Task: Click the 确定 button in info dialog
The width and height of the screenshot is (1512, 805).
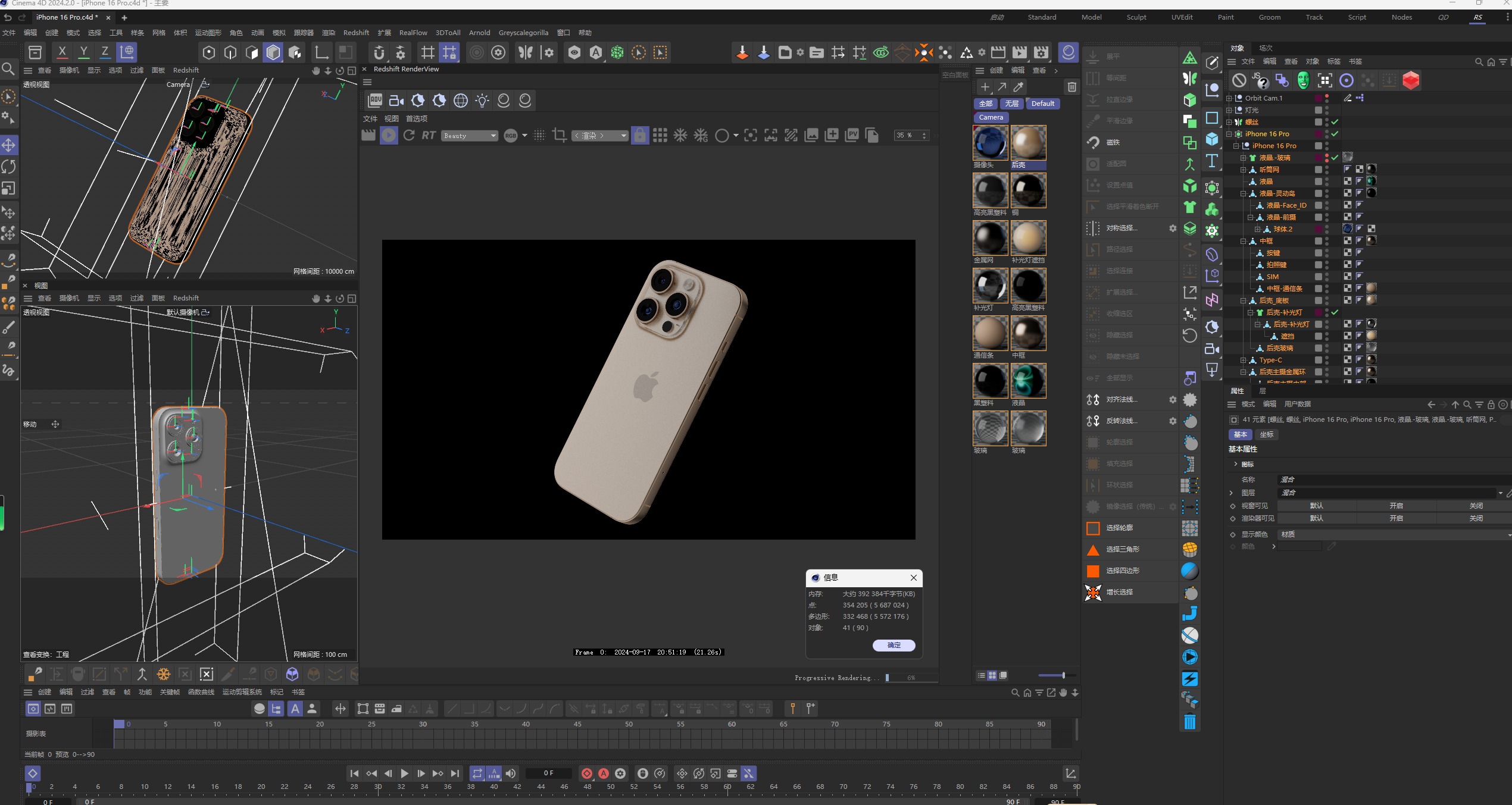Action: tap(894, 645)
